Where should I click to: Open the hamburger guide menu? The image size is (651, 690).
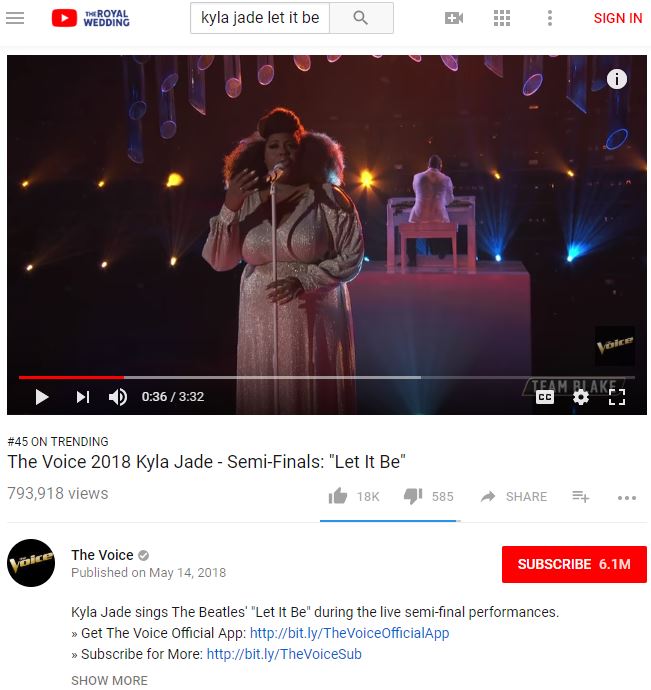(15, 18)
